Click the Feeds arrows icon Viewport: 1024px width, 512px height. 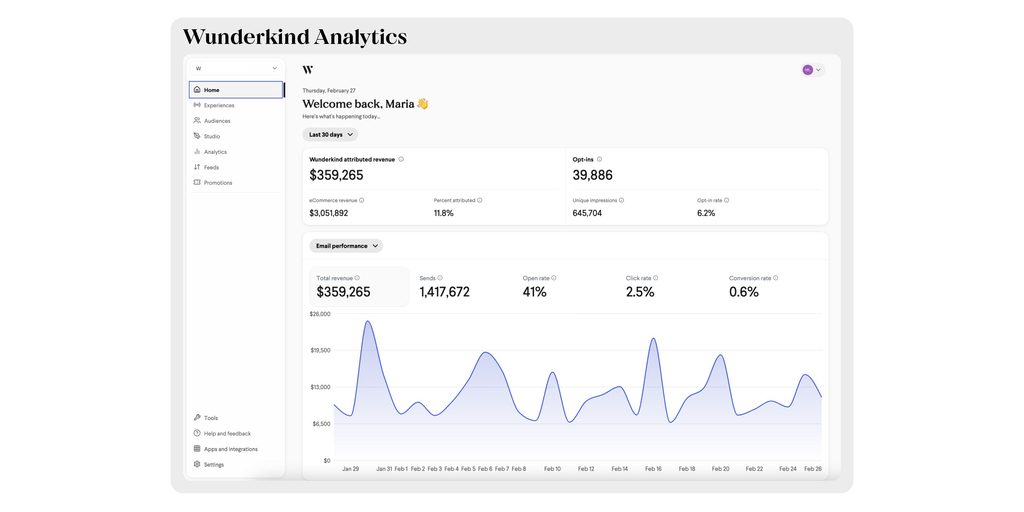coord(197,167)
